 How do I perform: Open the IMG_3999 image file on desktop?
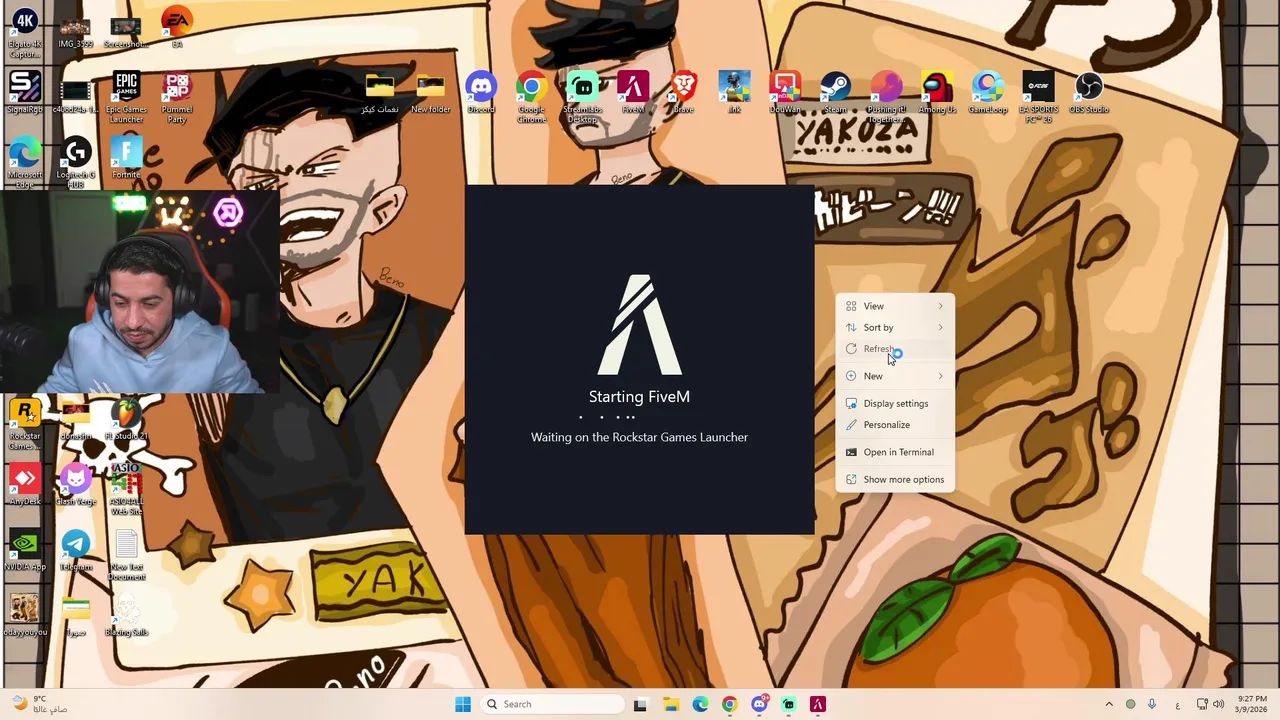coord(75,31)
